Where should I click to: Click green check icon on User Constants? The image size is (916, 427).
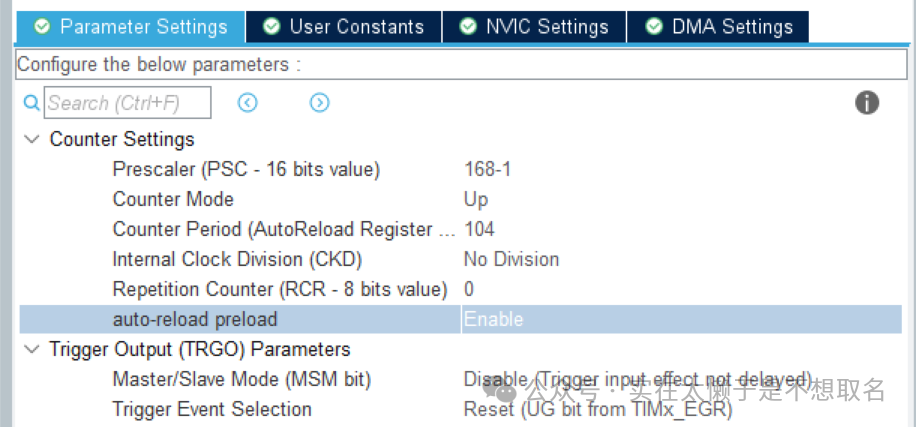[x=272, y=26]
